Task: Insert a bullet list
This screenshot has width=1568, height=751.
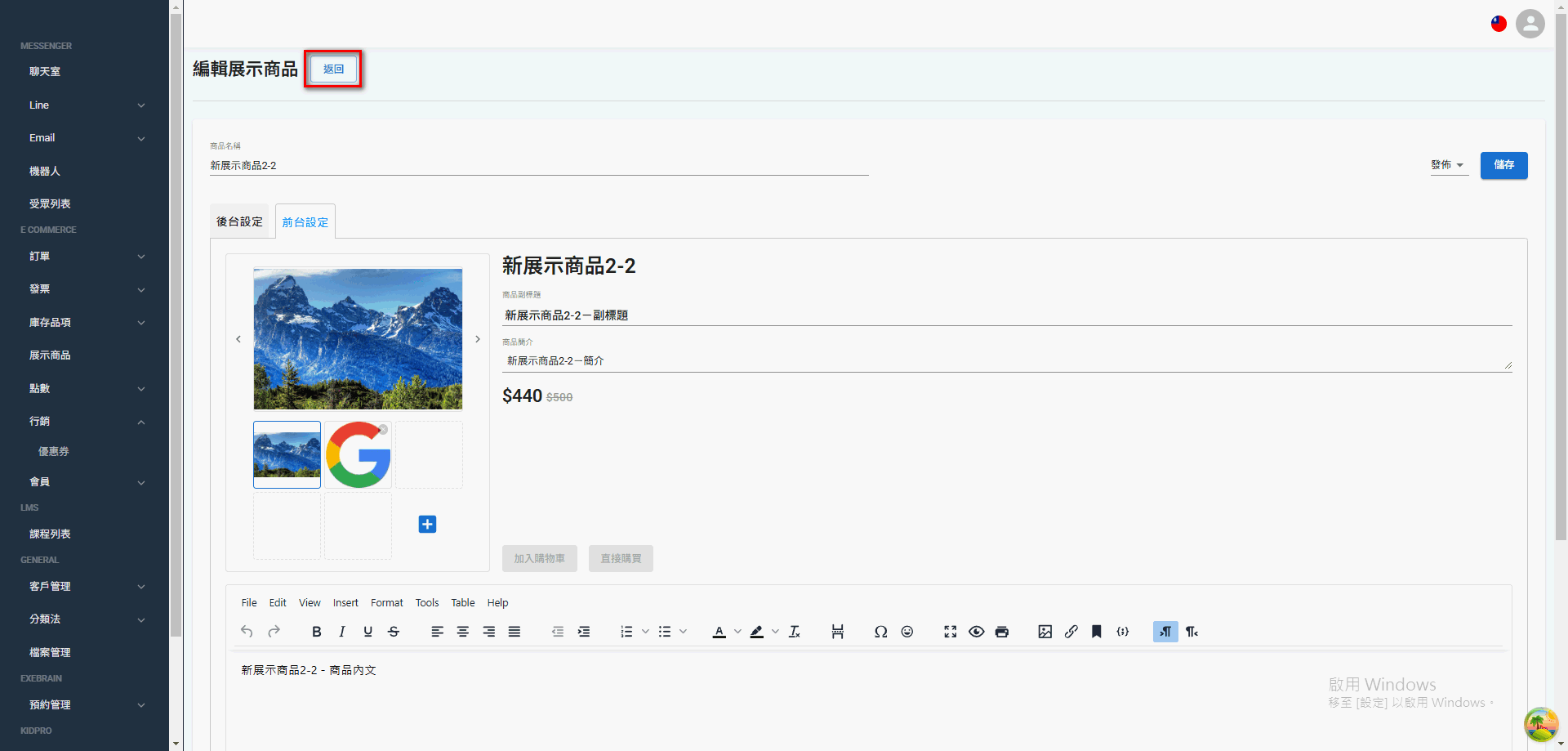Action: (665, 632)
